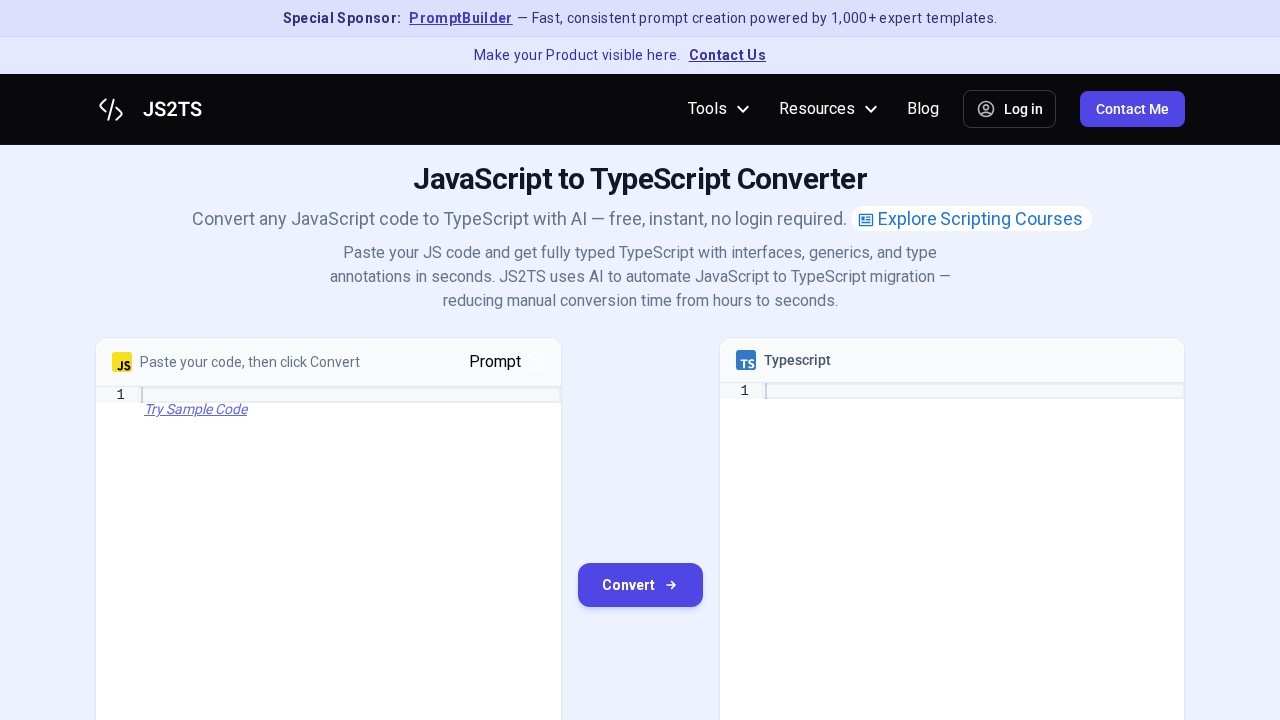Screen dimensions: 1280x720
Task: Click the JS2TS brand name
Action: click(x=172, y=110)
